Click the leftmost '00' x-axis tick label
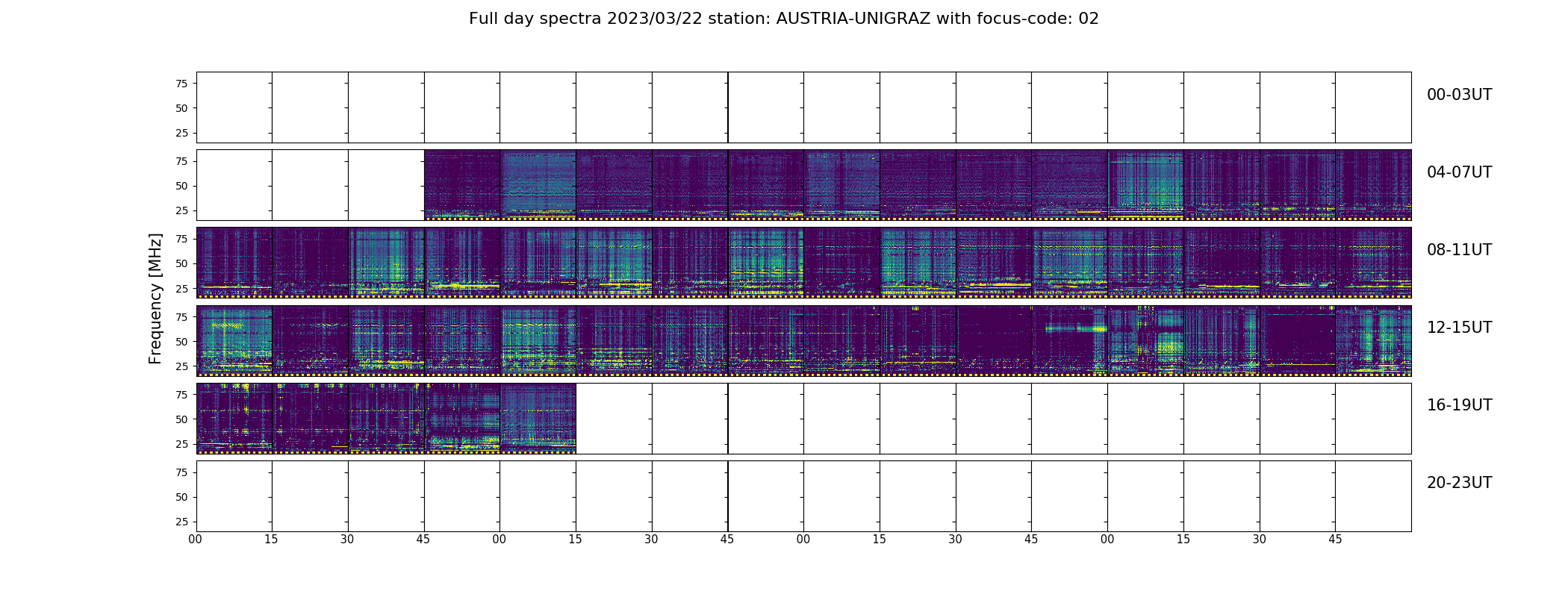This screenshot has height=597, width=1568. click(196, 540)
